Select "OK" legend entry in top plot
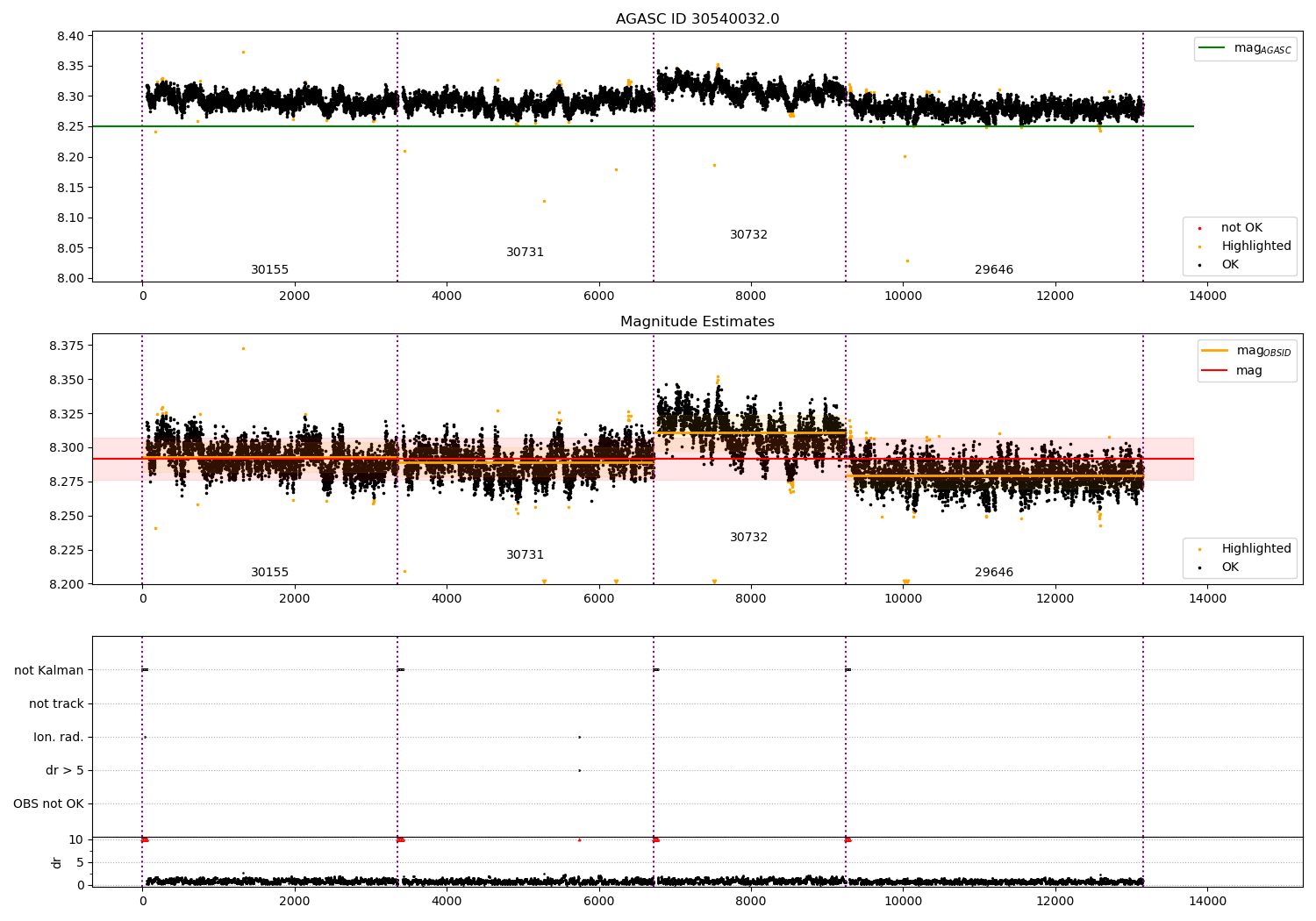The image size is (1316, 921). [x=1230, y=265]
